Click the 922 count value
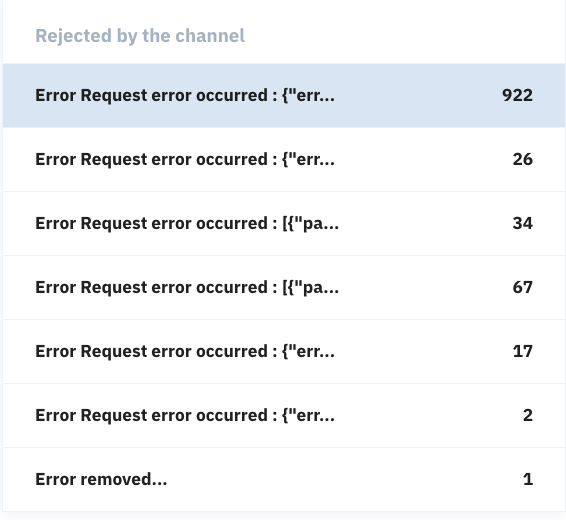The width and height of the screenshot is (566, 520). [x=517, y=96]
